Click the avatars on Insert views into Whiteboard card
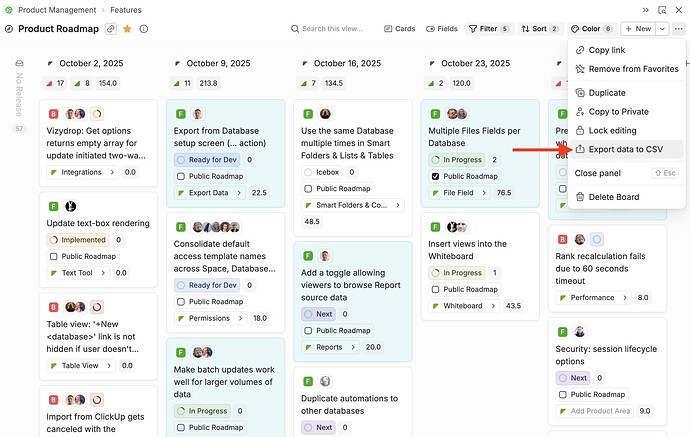 click(457, 227)
